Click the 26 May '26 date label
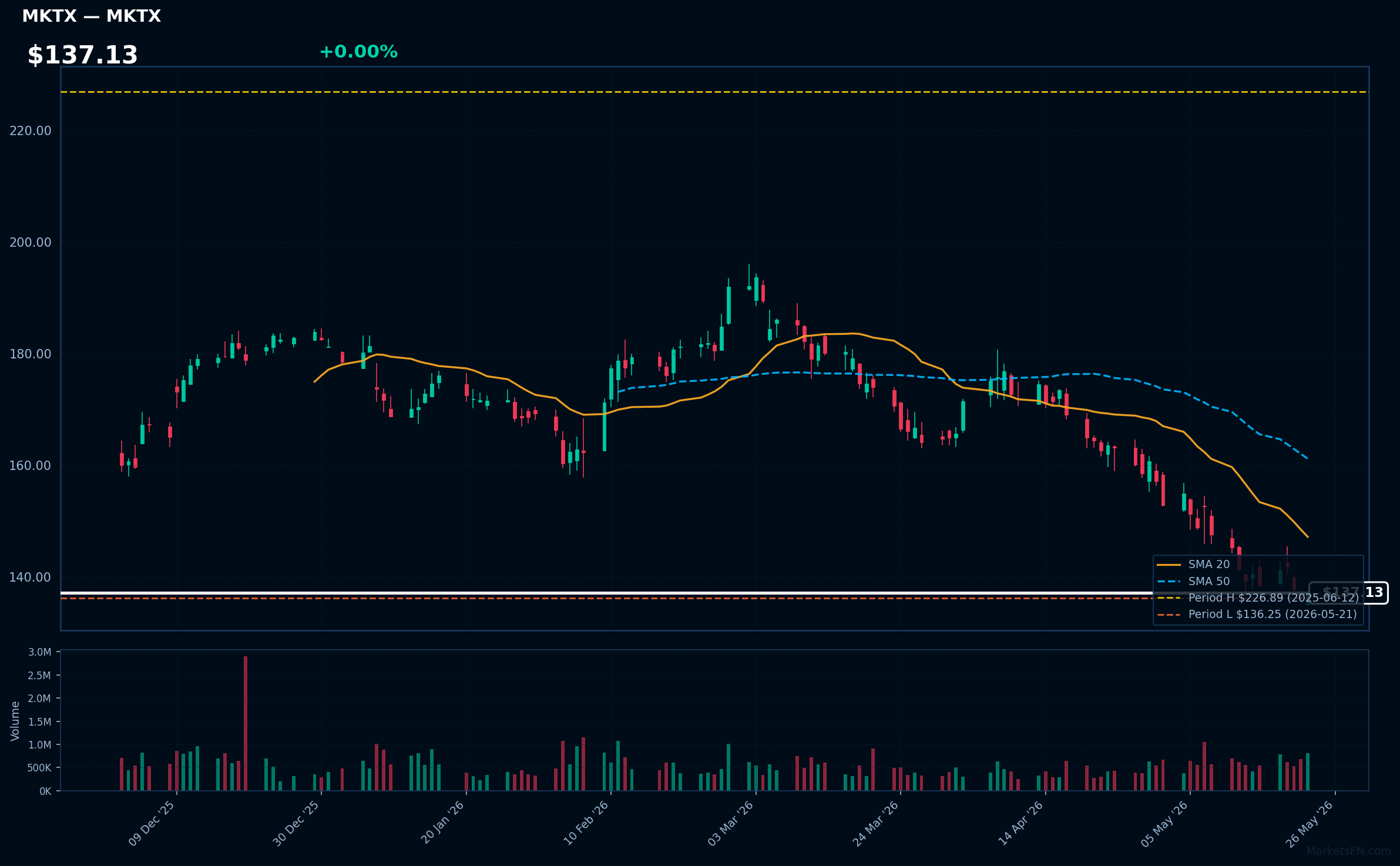 [1310, 824]
